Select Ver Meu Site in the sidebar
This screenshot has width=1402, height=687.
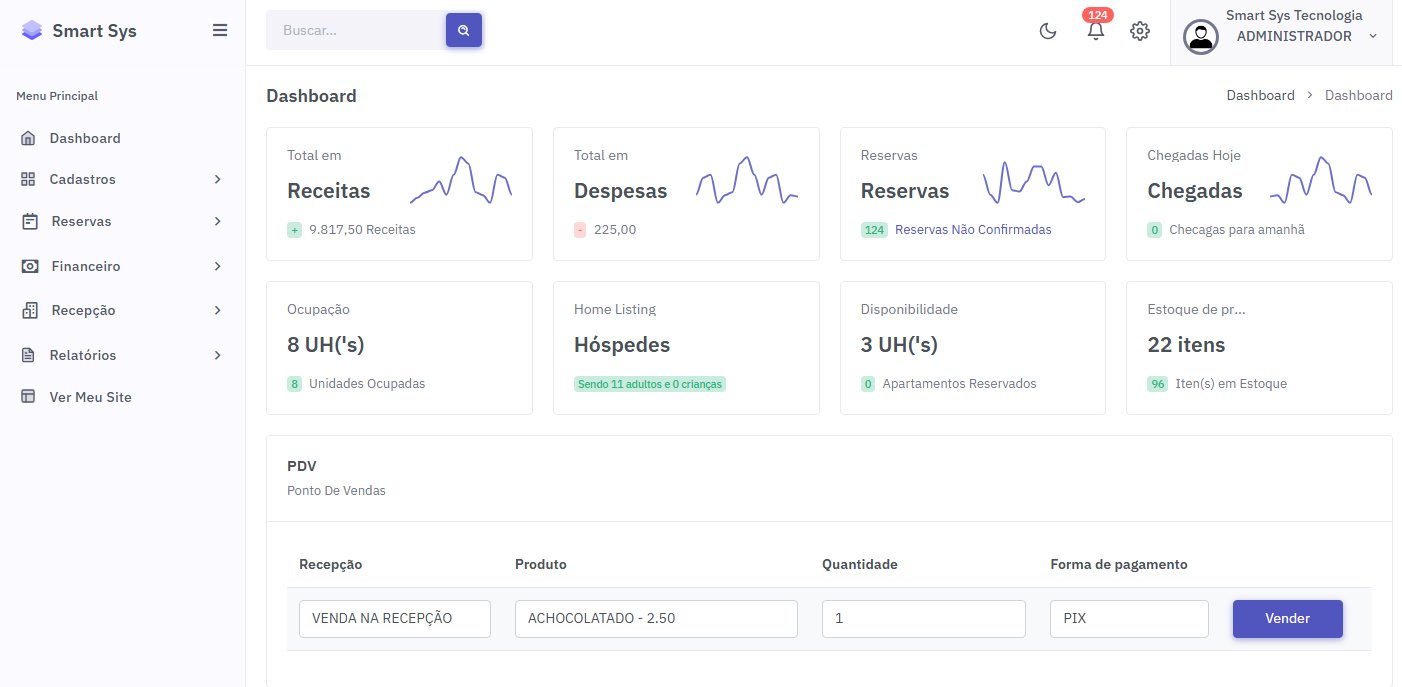tap(90, 397)
